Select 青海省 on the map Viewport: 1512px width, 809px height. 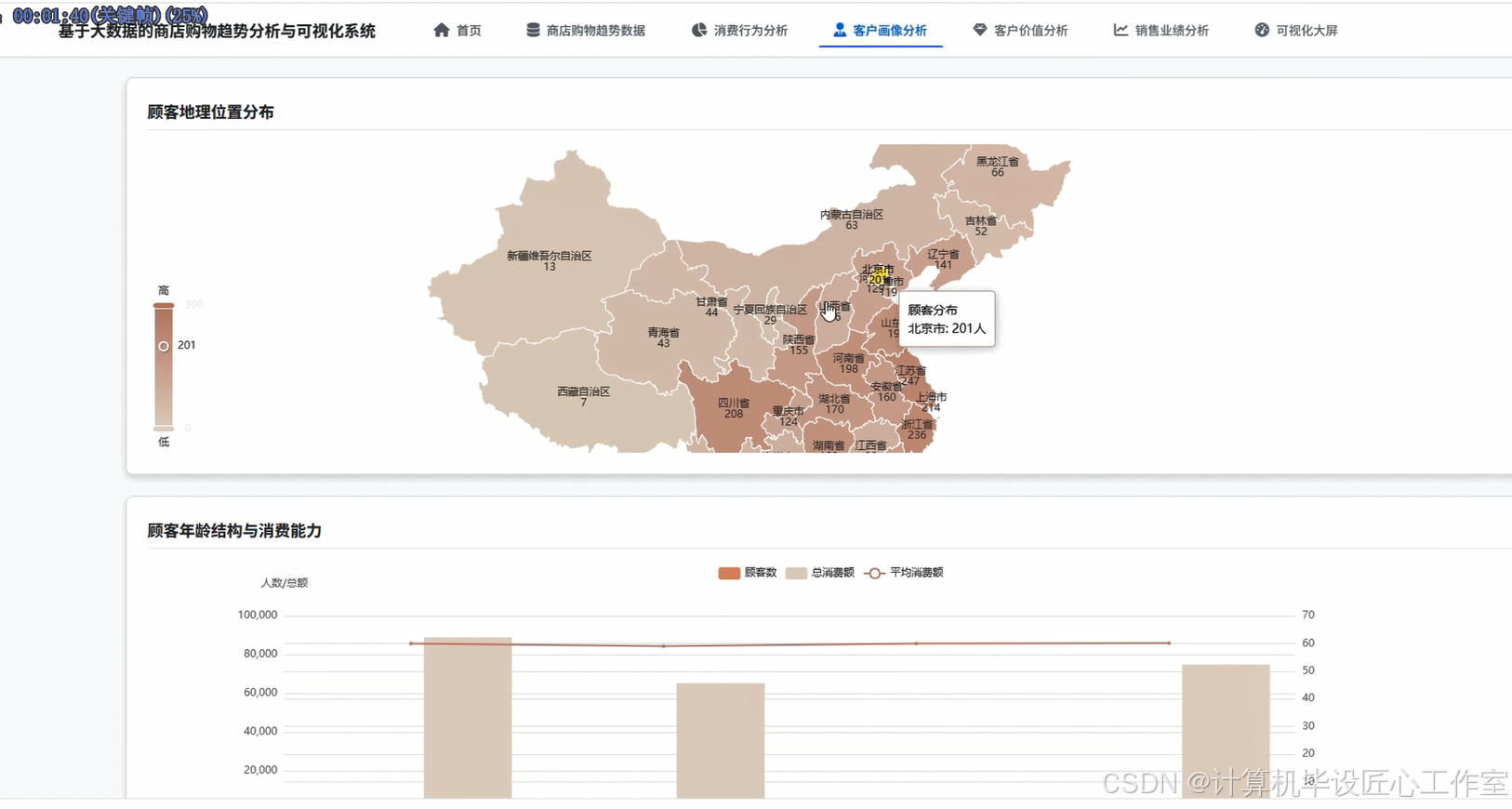click(x=663, y=338)
